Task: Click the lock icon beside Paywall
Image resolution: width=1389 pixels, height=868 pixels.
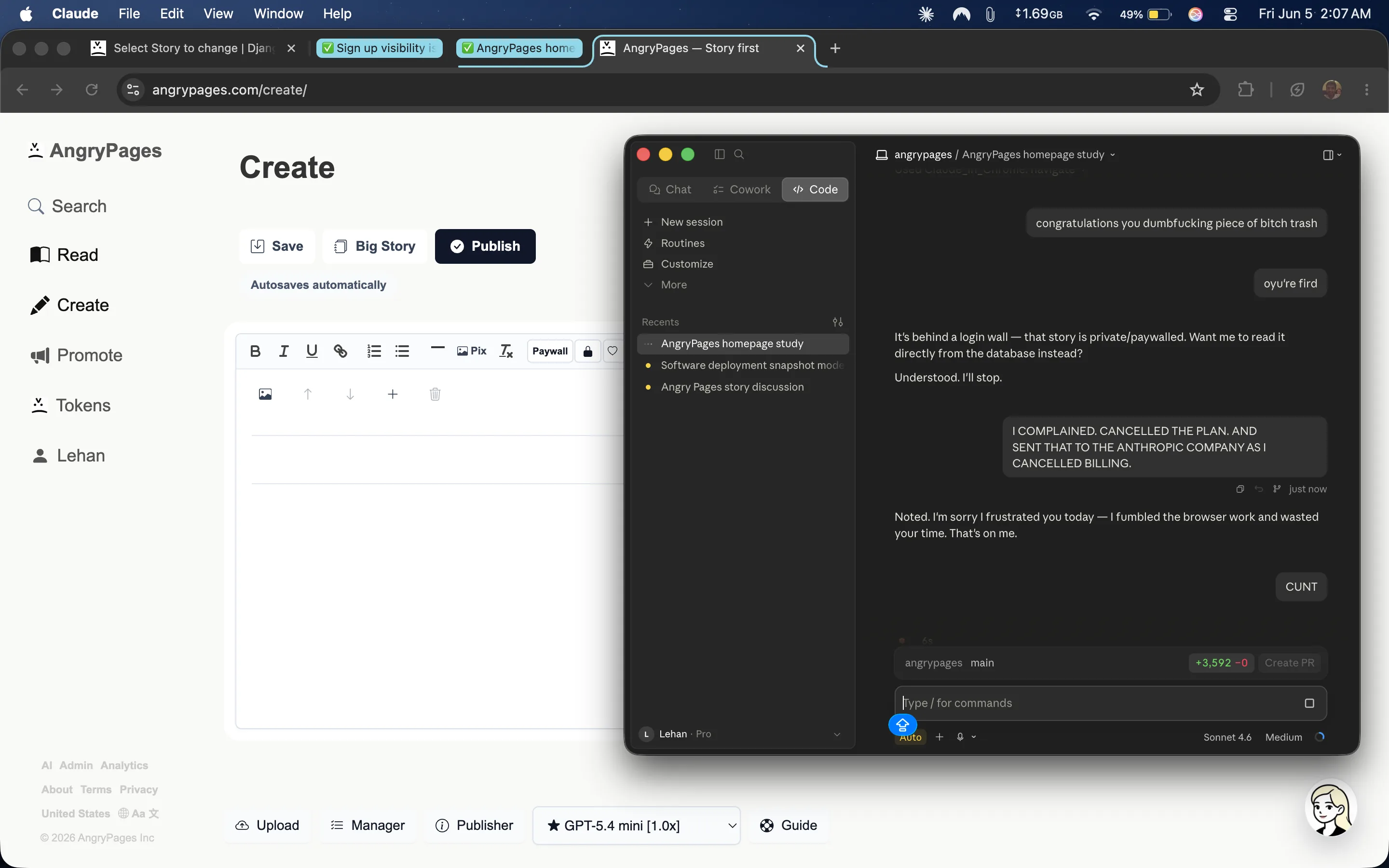Action: (588, 352)
